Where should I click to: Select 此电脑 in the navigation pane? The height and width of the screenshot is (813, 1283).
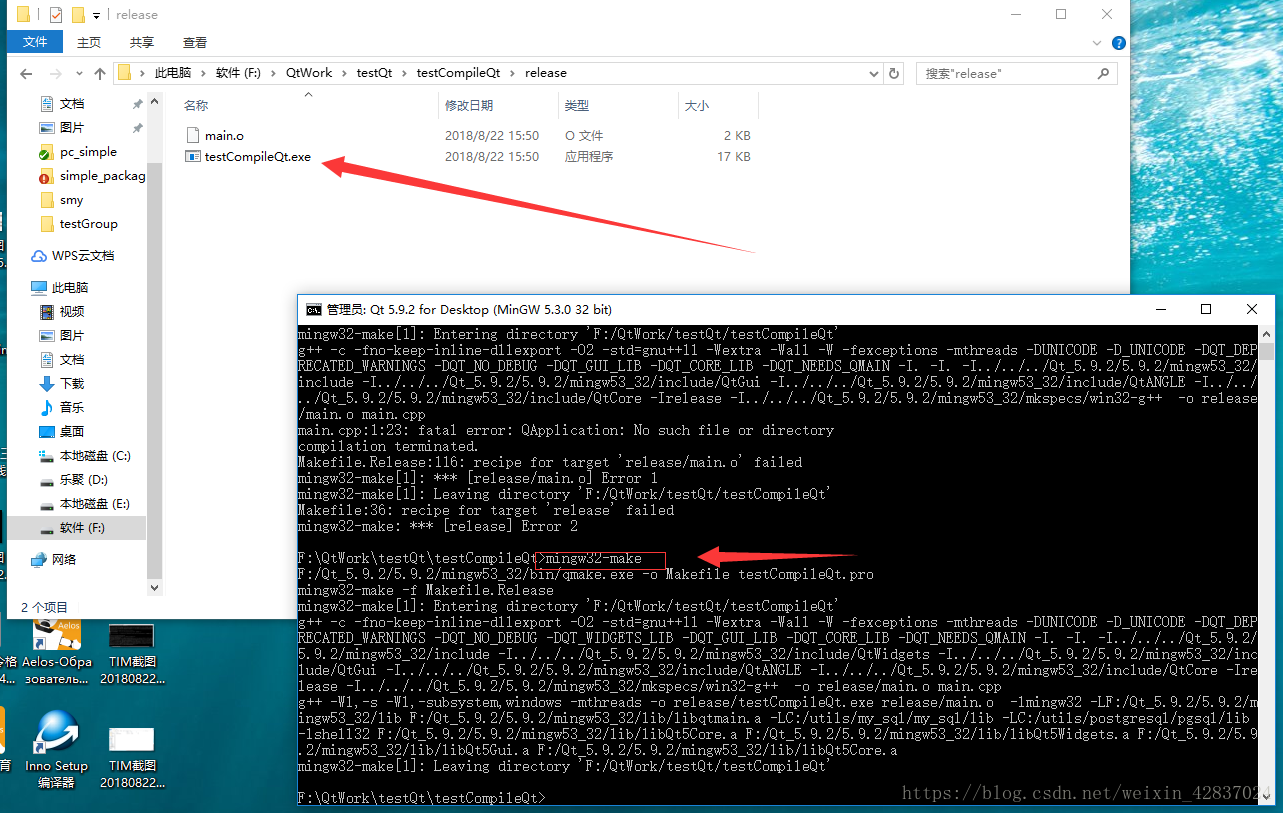(x=70, y=288)
